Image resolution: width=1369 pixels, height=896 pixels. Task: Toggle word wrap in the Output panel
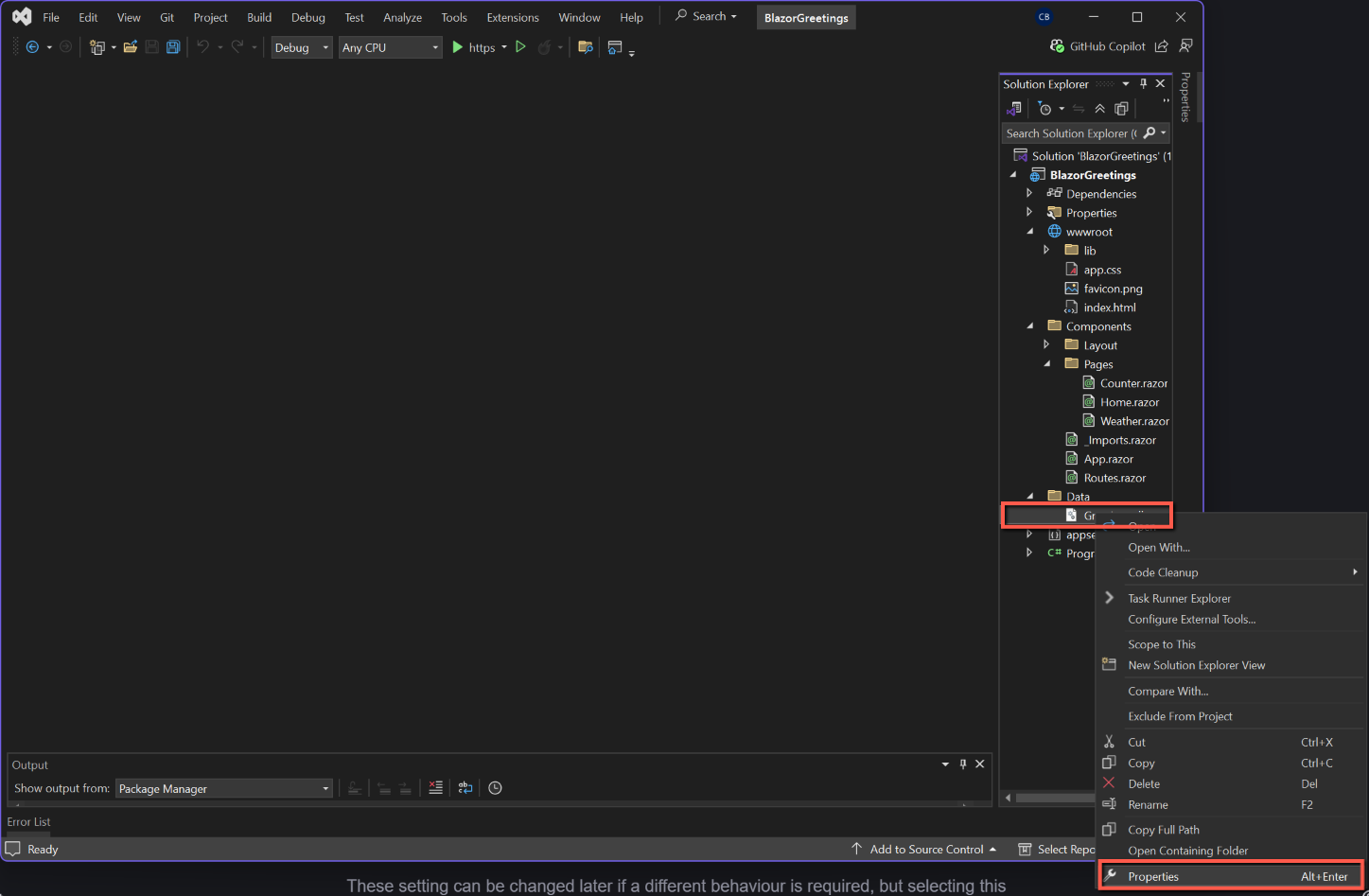click(x=465, y=788)
